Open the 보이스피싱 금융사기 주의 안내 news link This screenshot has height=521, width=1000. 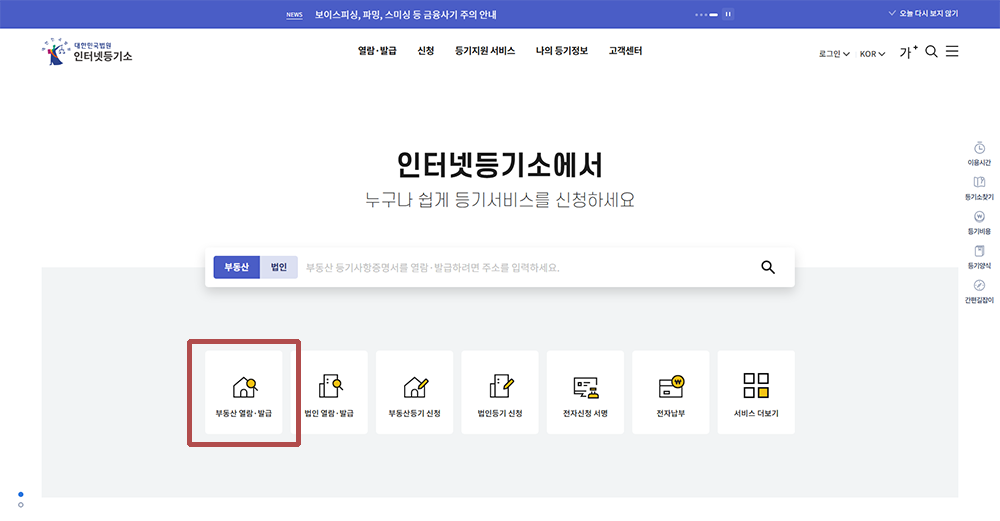click(x=406, y=15)
